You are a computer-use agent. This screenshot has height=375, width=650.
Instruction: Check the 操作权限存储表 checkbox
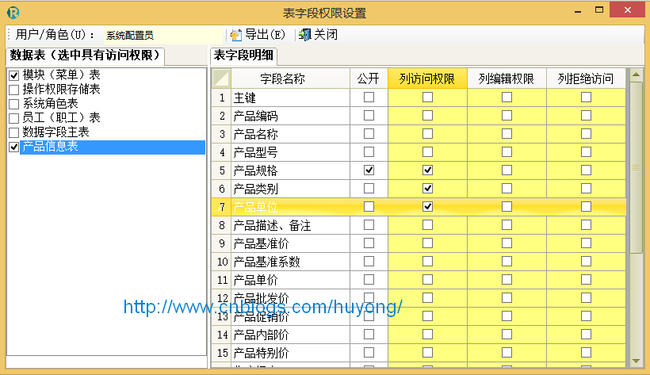click(14, 90)
